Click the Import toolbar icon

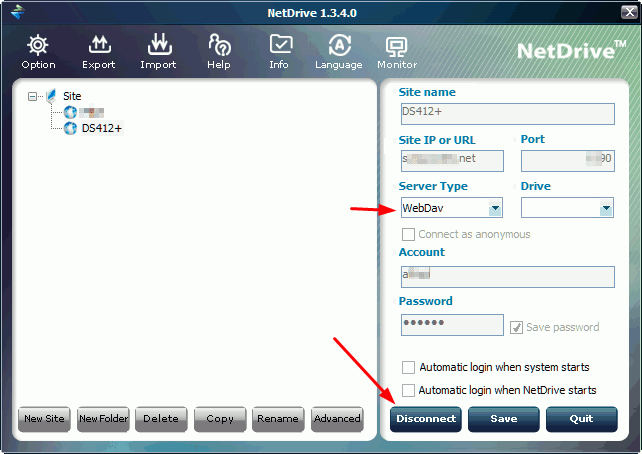pyautogui.click(x=160, y=44)
